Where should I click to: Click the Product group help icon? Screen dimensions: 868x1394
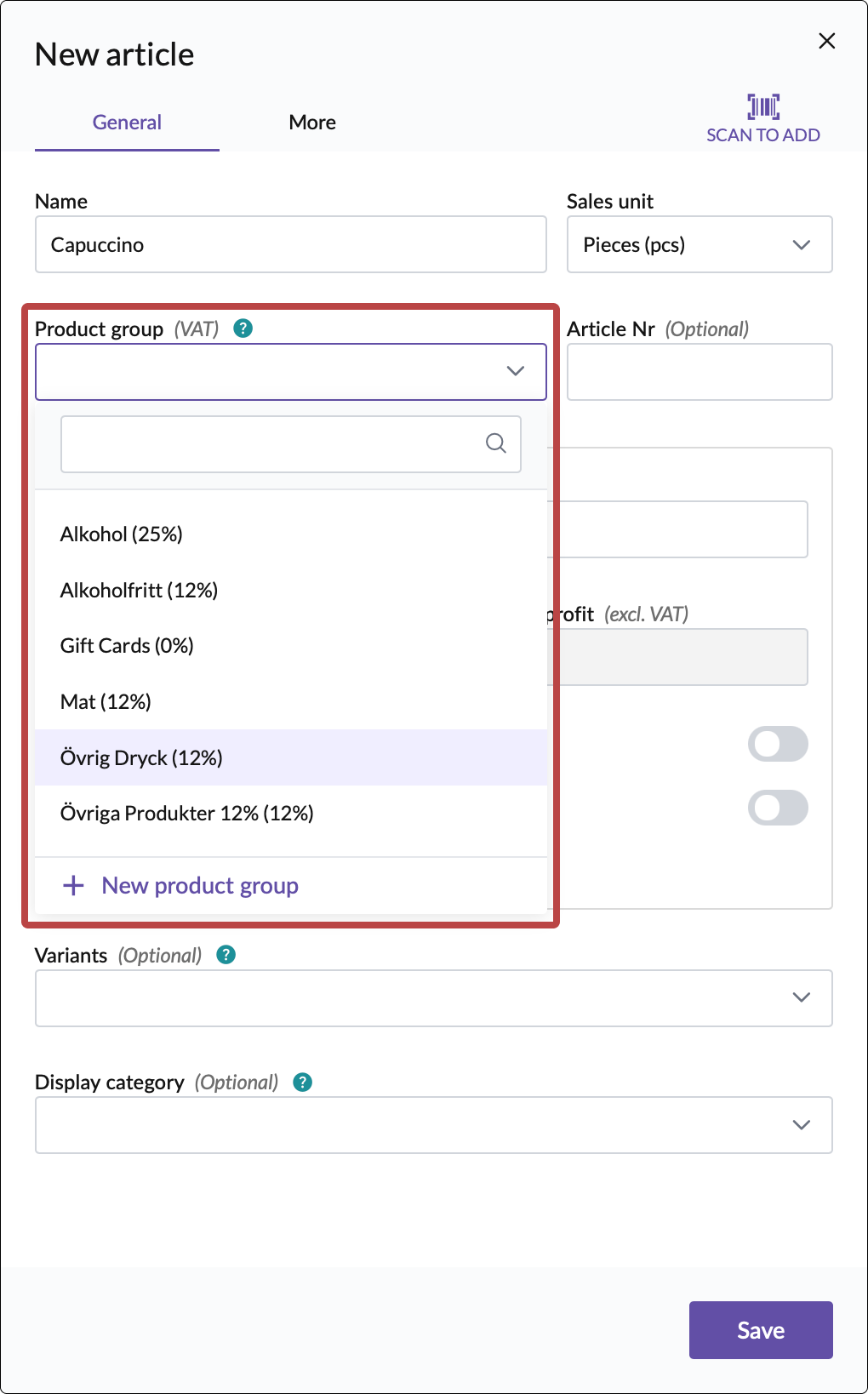pos(243,329)
